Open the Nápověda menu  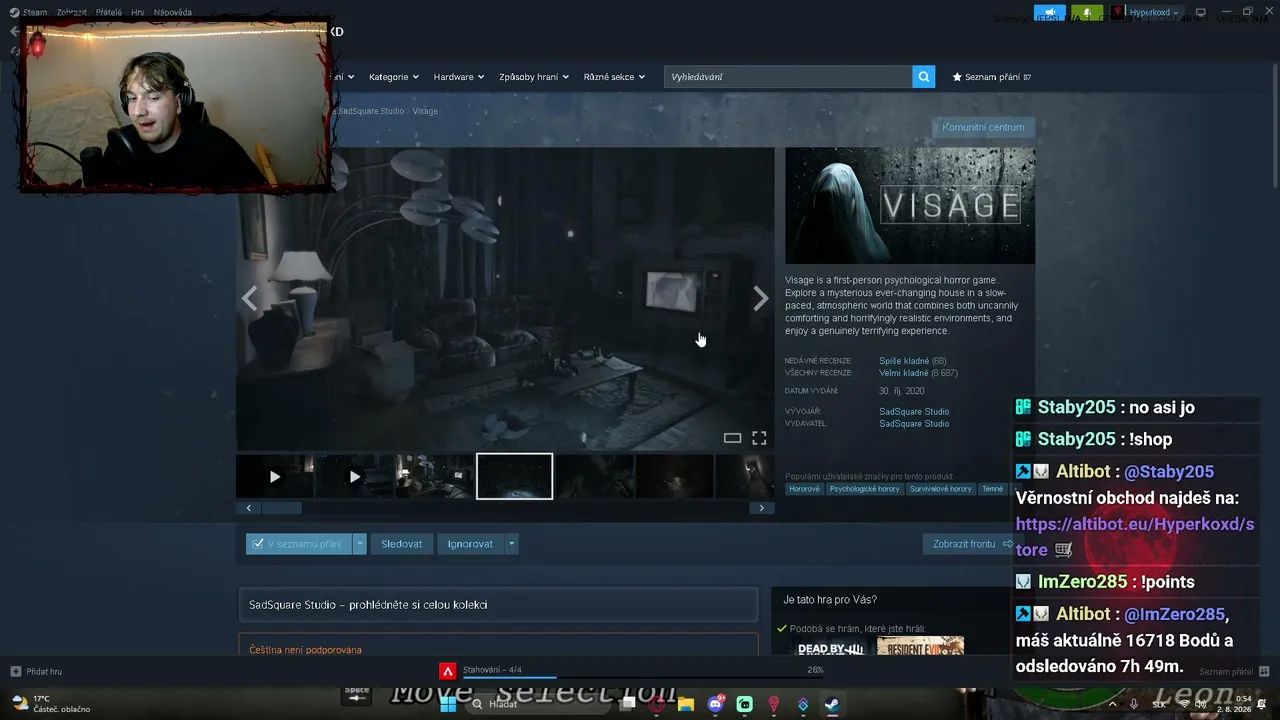click(x=173, y=13)
